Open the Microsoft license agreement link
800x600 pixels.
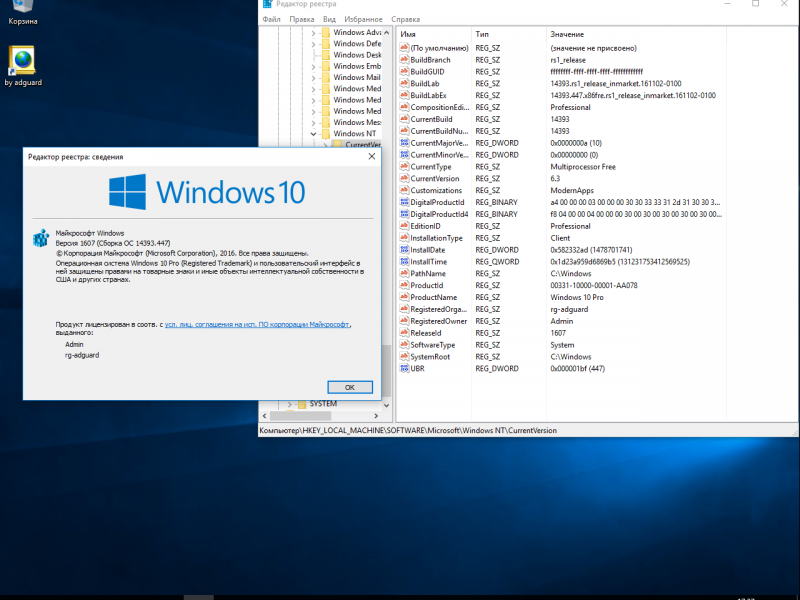pyautogui.click(x=257, y=324)
